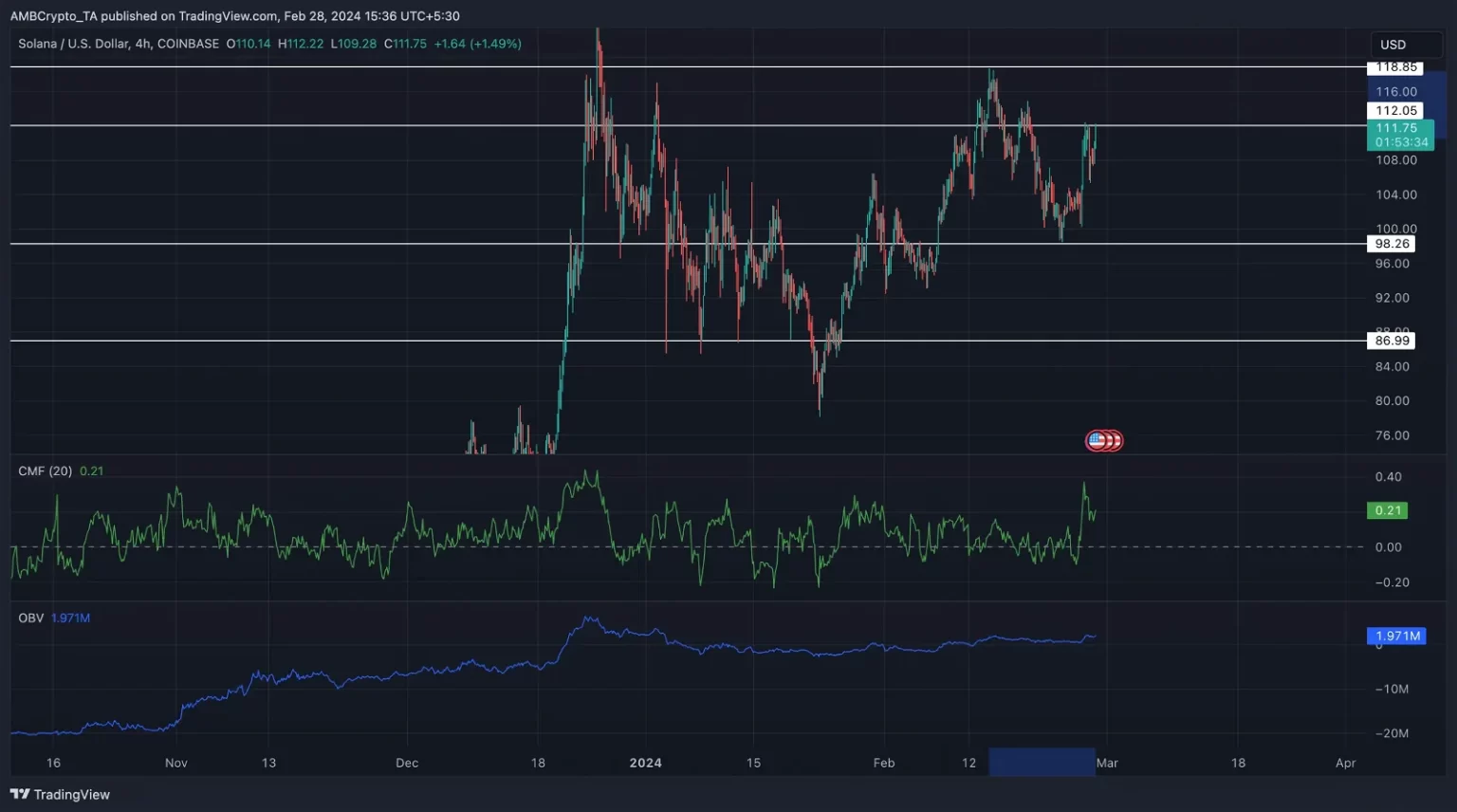Click the 98.26 horizontal line price label
Viewport: 1457px width, 812px height.
pyautogui.click(x=1392, y=244)
